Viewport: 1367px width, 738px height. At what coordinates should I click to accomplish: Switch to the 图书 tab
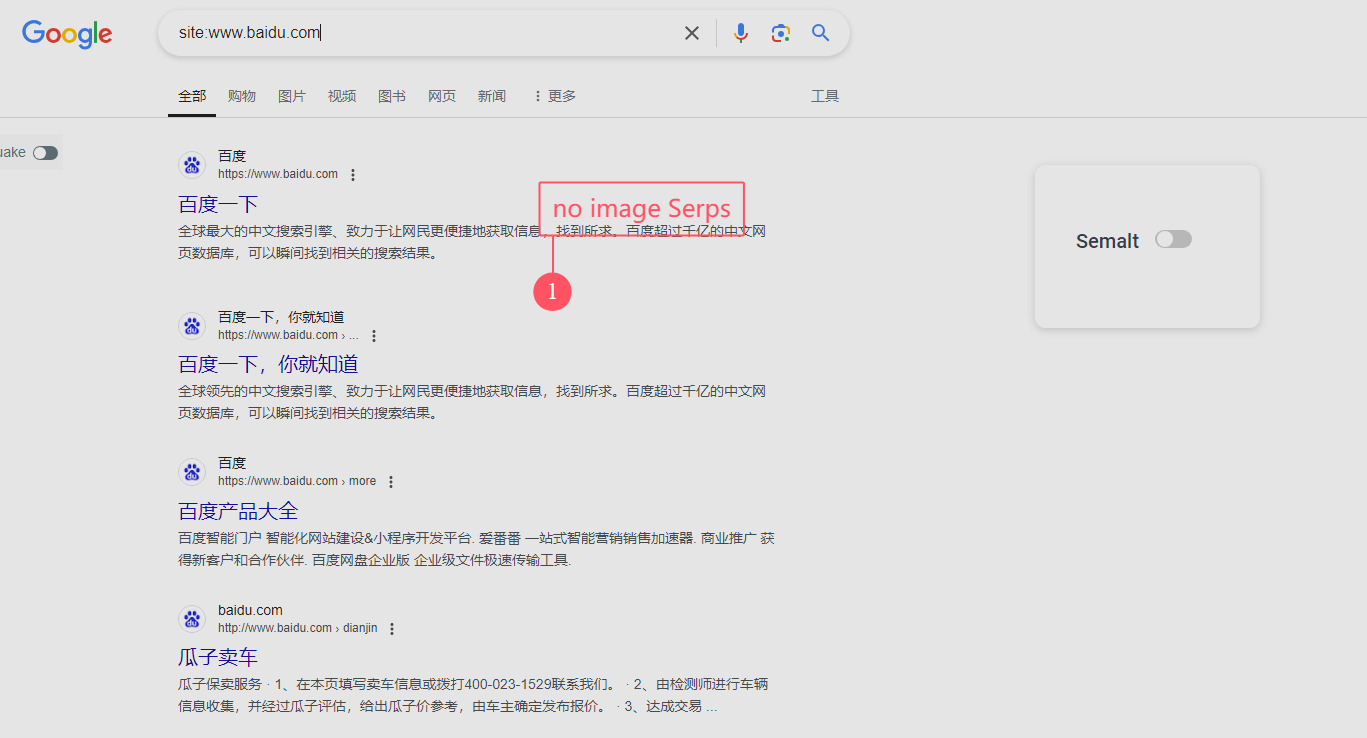[392, 96]
